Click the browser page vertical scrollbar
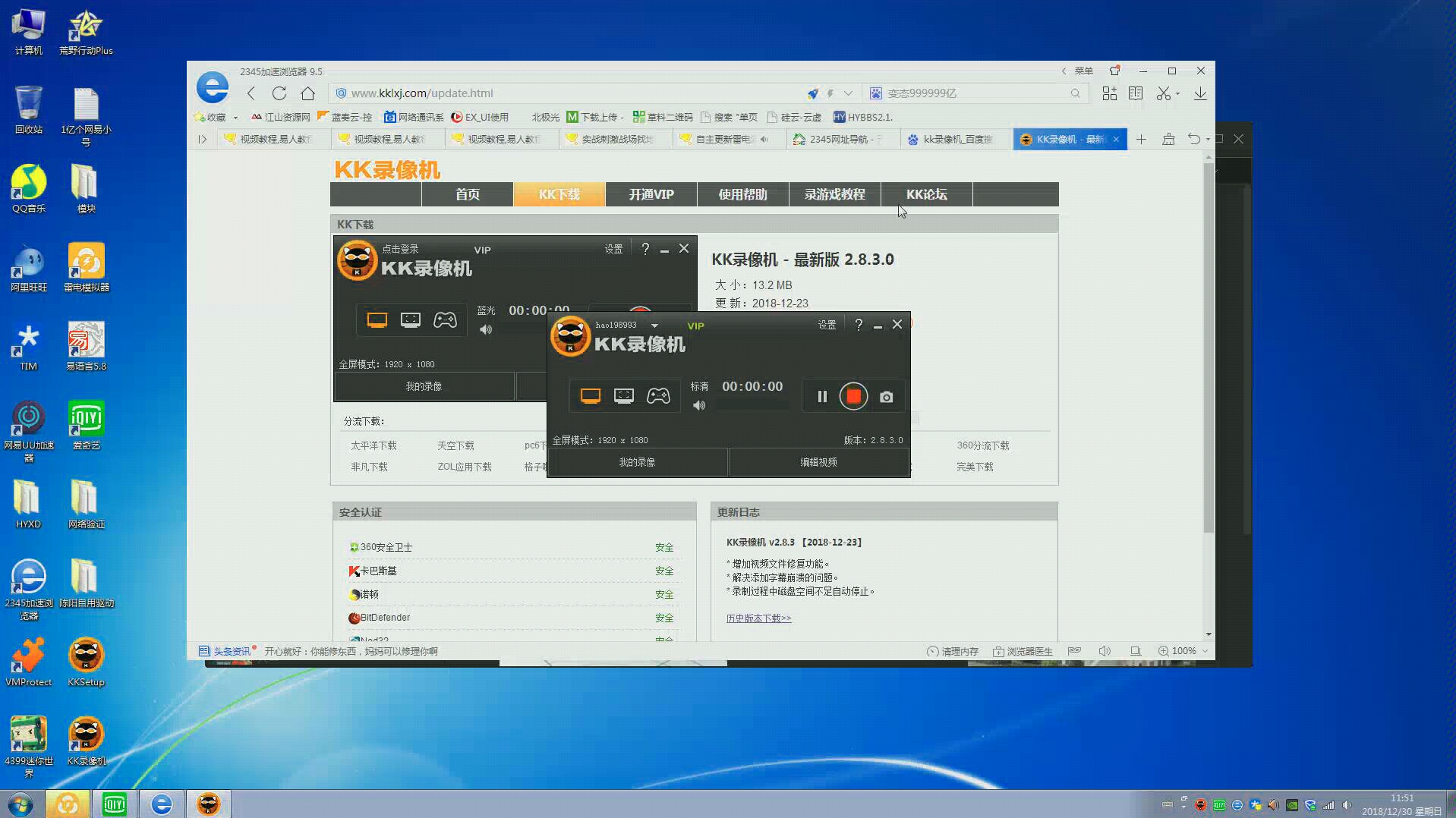The image size is (1456, 818). 1209,349
